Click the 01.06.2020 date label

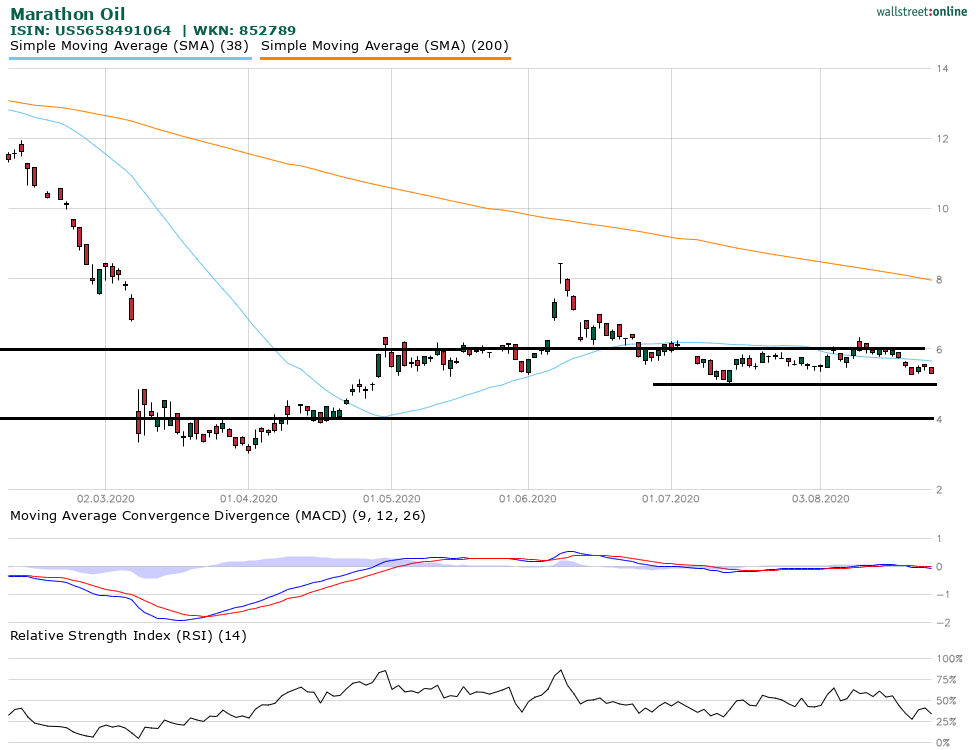coord(527,497)
